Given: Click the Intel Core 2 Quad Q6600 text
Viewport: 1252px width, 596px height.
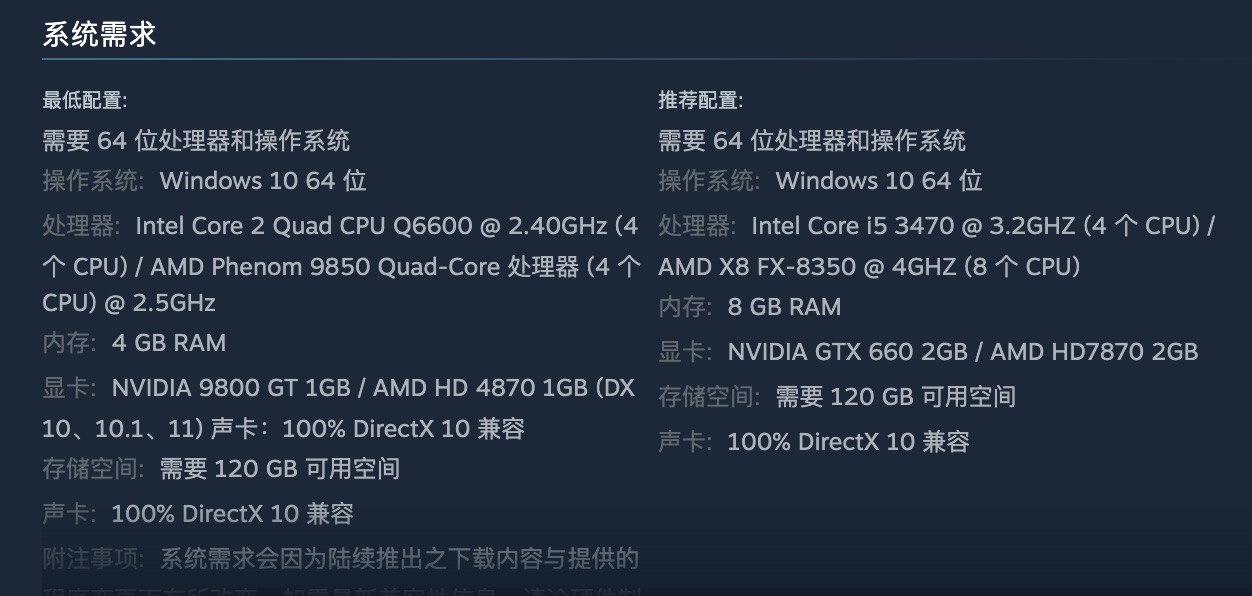Looking at the screenshot, I should click(x=303, y=226).
